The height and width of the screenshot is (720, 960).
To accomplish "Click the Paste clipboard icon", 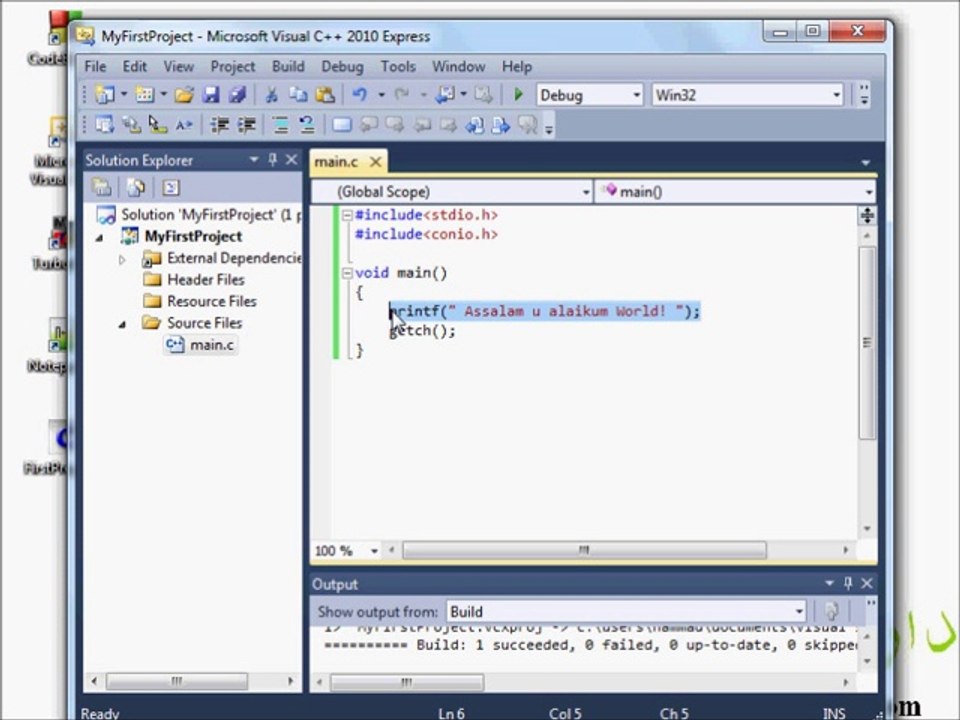I will 325,95.
